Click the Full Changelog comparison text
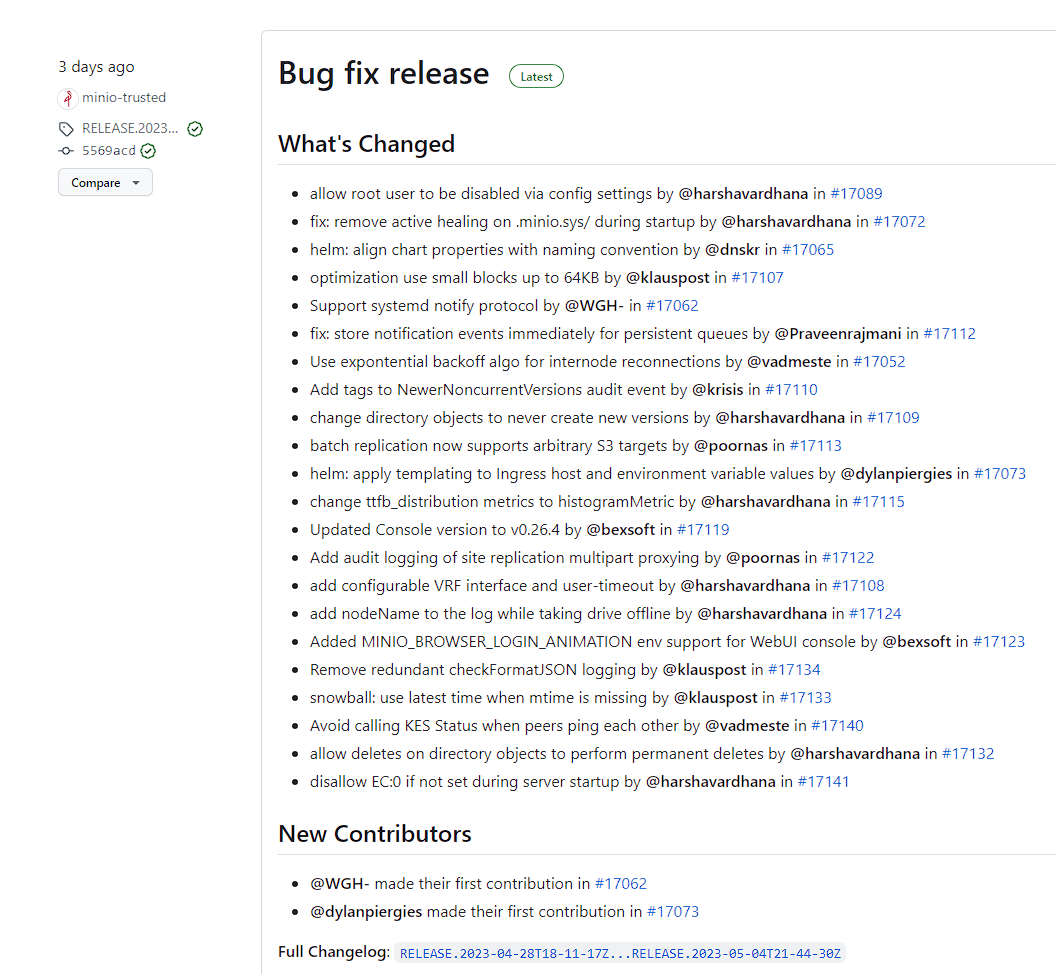Screen dimensions: 1056x974 [618, 952]
